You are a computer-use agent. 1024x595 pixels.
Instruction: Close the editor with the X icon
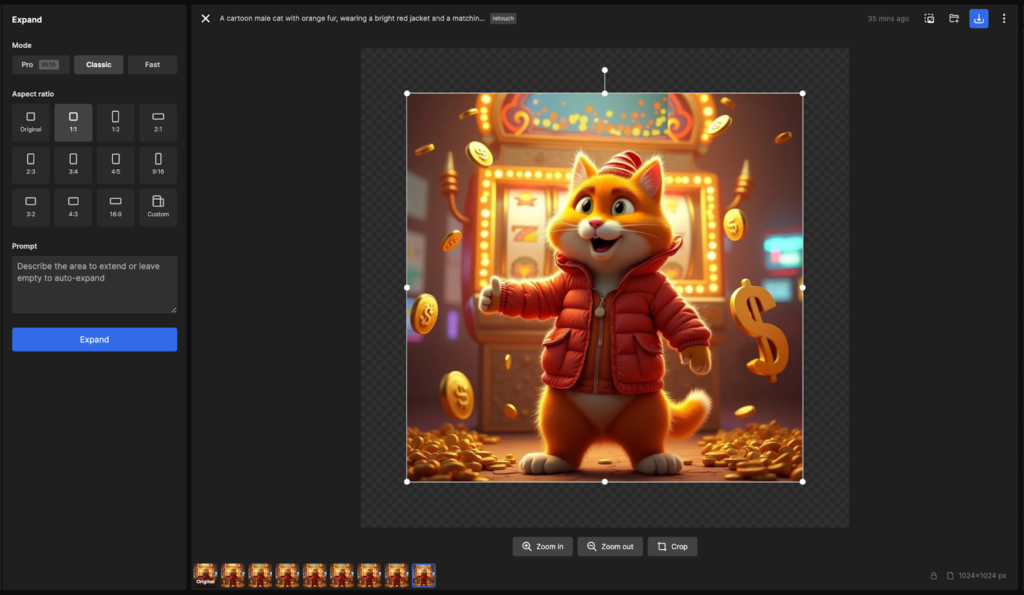pos(205,18)
